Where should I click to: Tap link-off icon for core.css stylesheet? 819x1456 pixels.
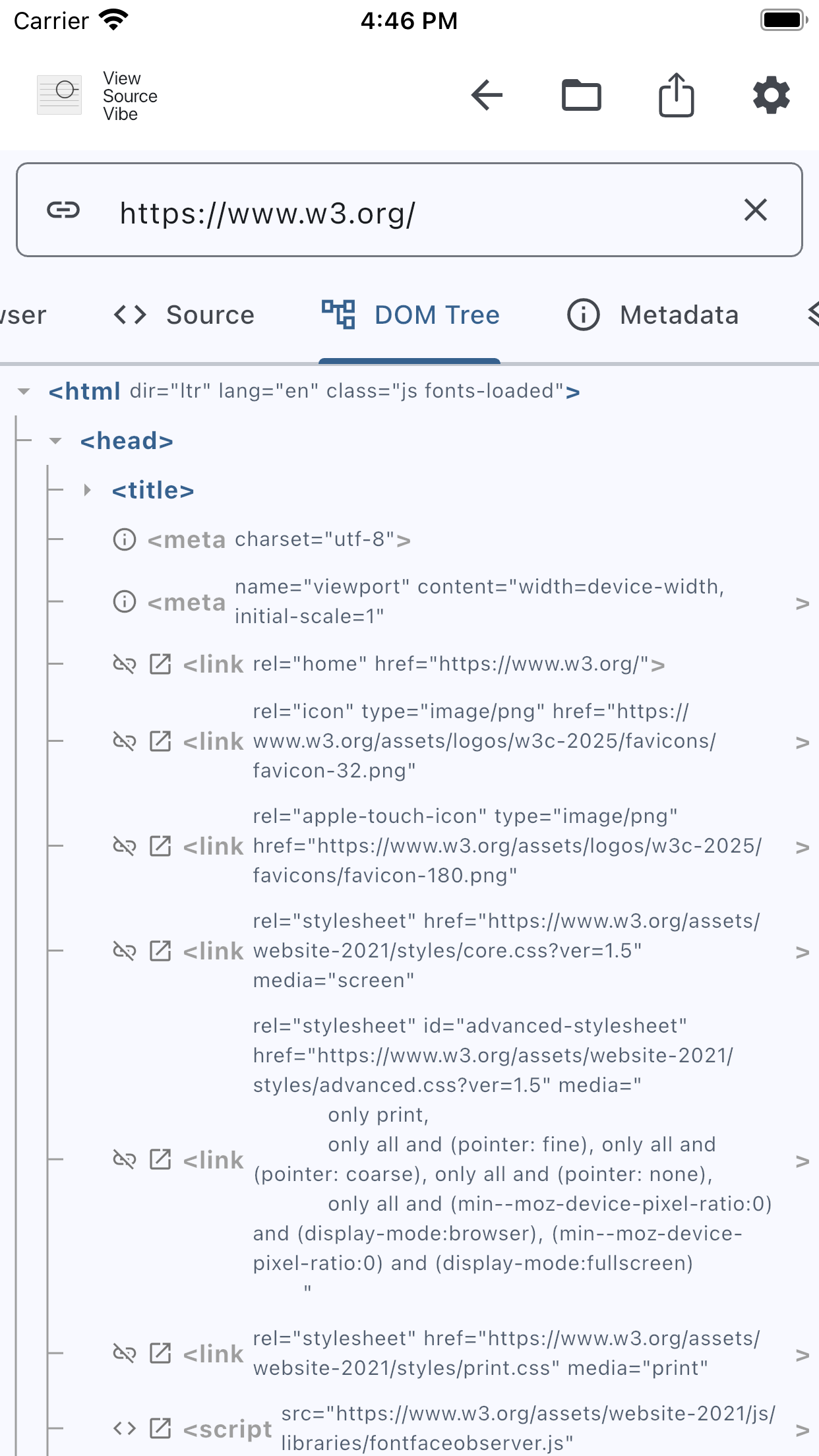pyautogui.click(x=125, y=951)
